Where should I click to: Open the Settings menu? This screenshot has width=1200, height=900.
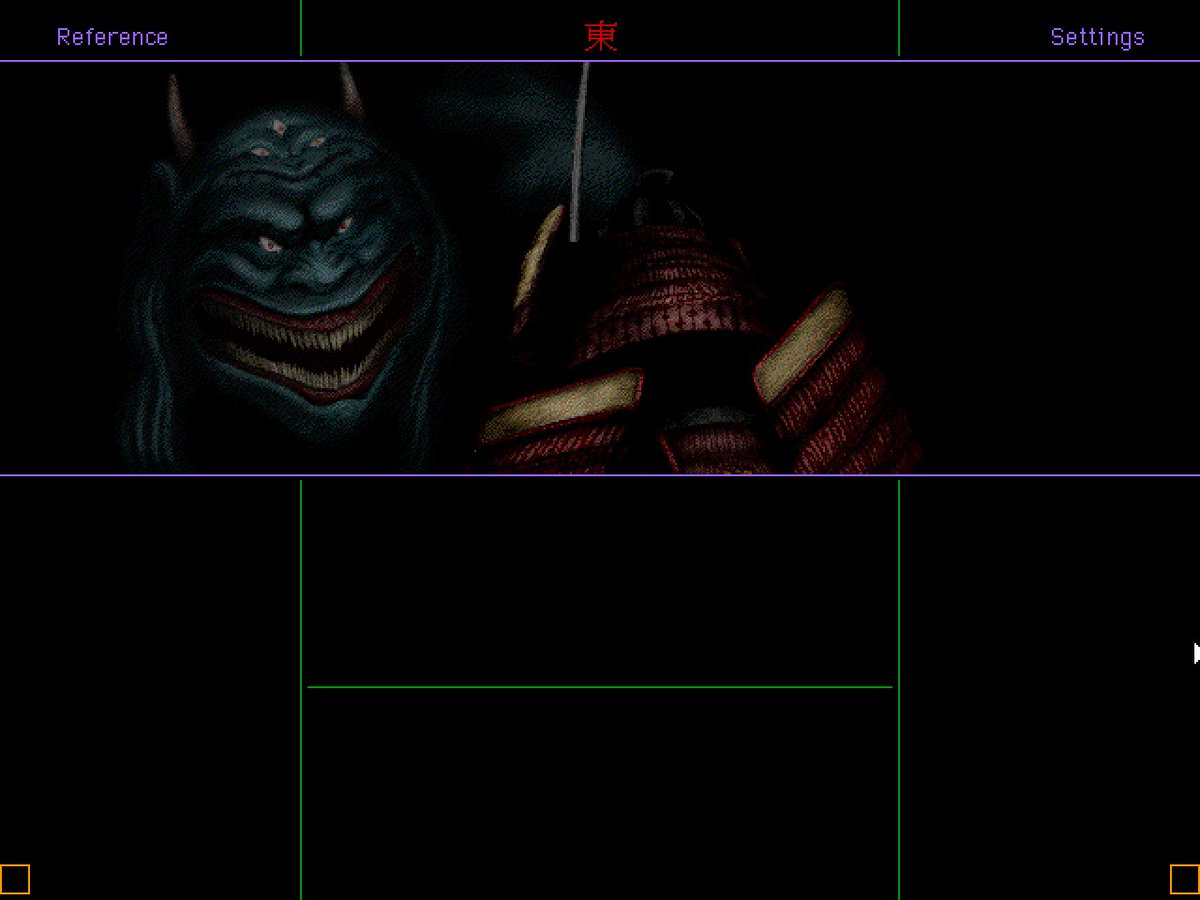pyautogui.click(x=1097, y=37)
